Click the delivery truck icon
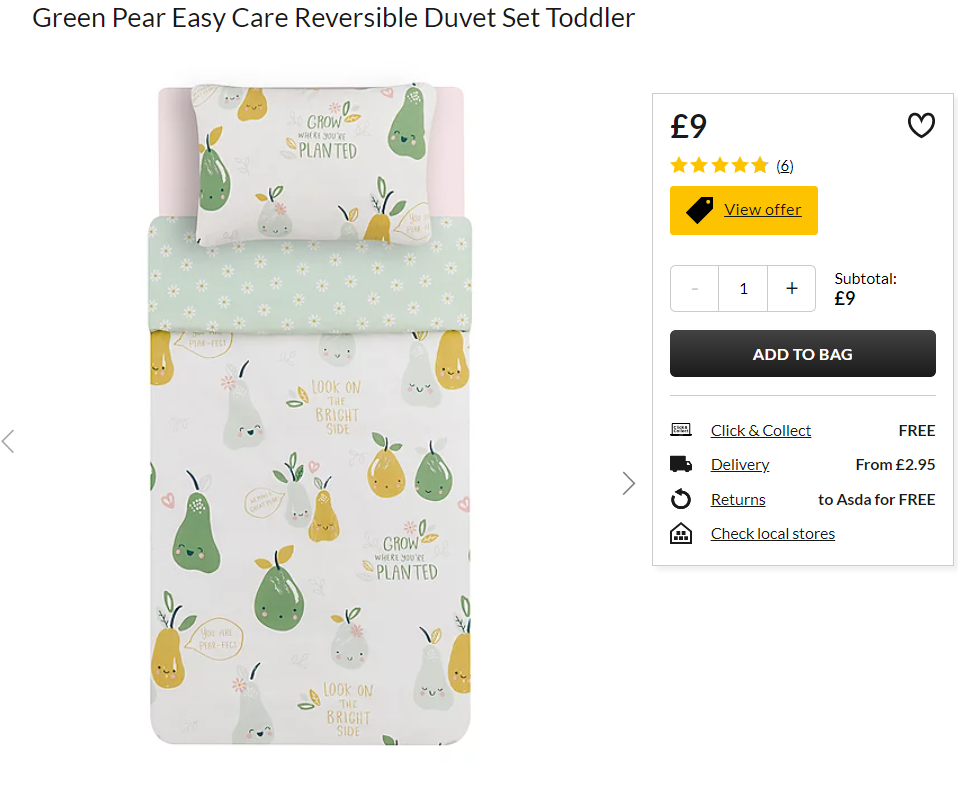Image resolution: width=958 pixels, height=788 pixels. pos(681,464)
